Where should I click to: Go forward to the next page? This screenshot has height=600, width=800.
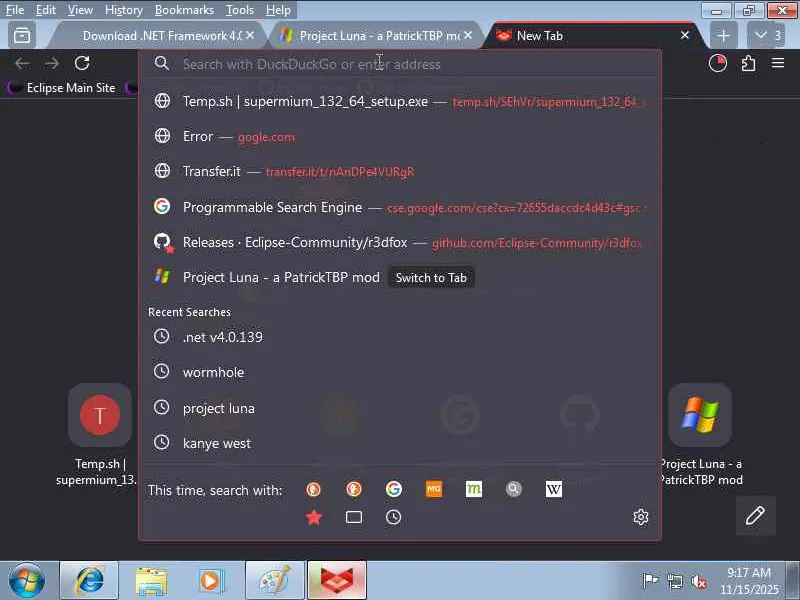(52, 63)
